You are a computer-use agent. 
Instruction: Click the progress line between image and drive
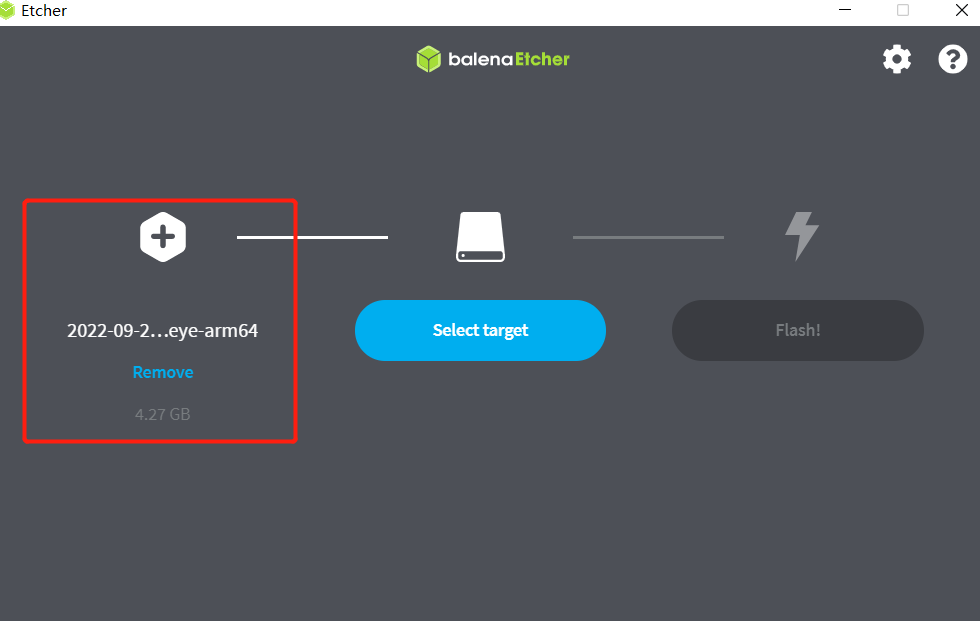click(312, 237)
